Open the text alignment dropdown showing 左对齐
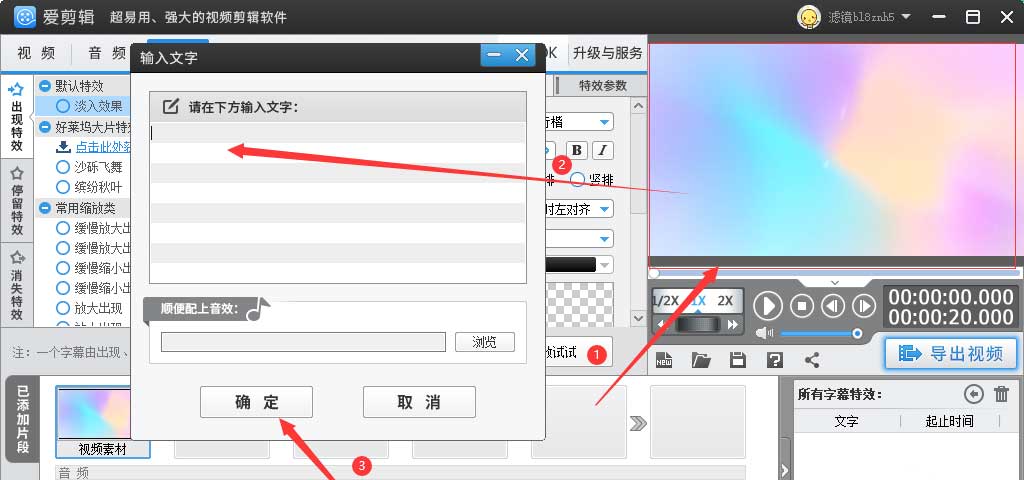The image size is (1024, 480). pyautogui.click(x=605, y=209)
